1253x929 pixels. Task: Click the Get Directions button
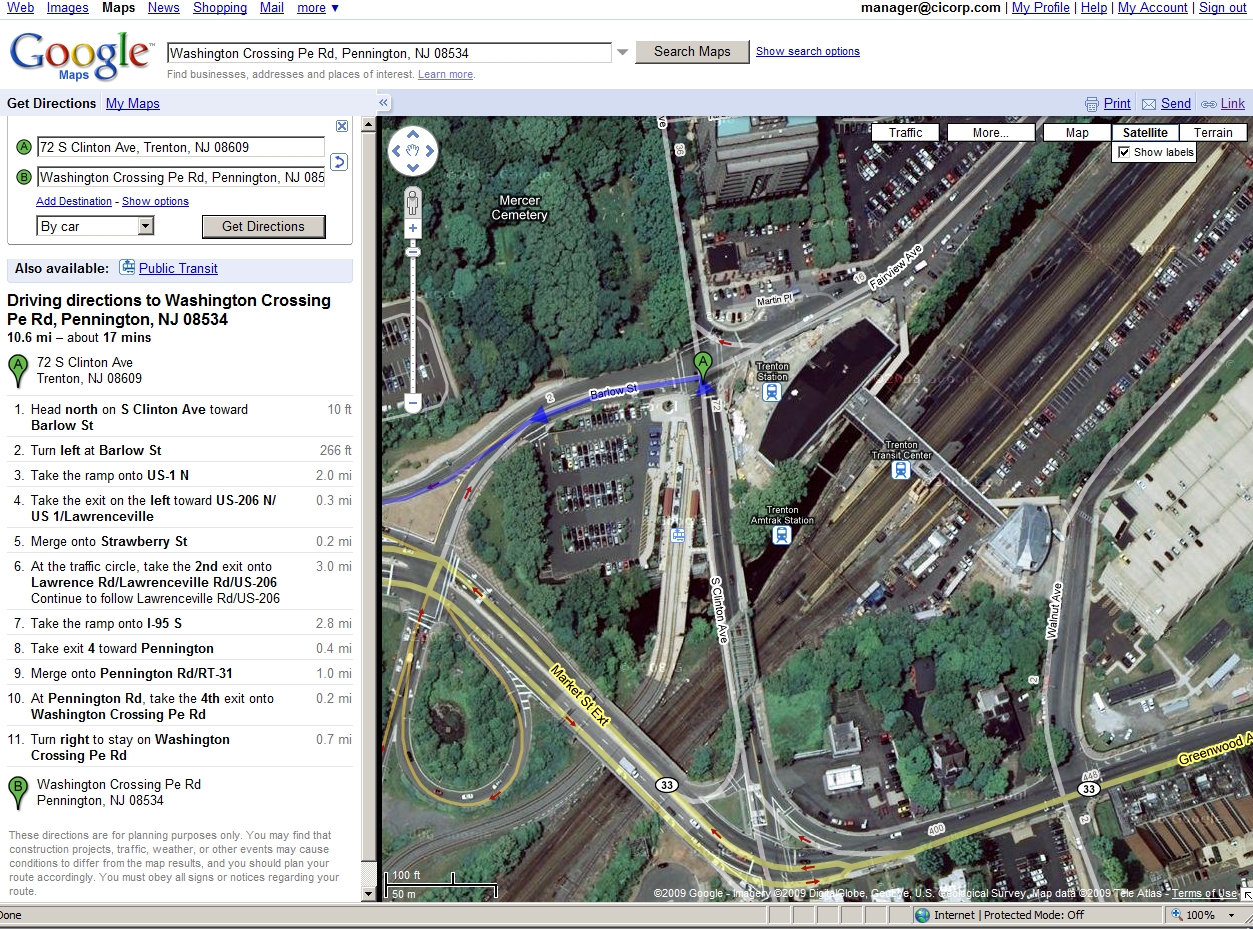tap(263, 226)
